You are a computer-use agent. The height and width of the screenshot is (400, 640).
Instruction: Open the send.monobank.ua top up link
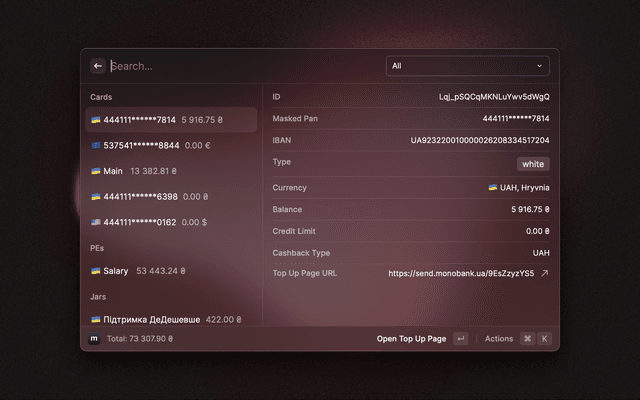click(x=461, y=273)
